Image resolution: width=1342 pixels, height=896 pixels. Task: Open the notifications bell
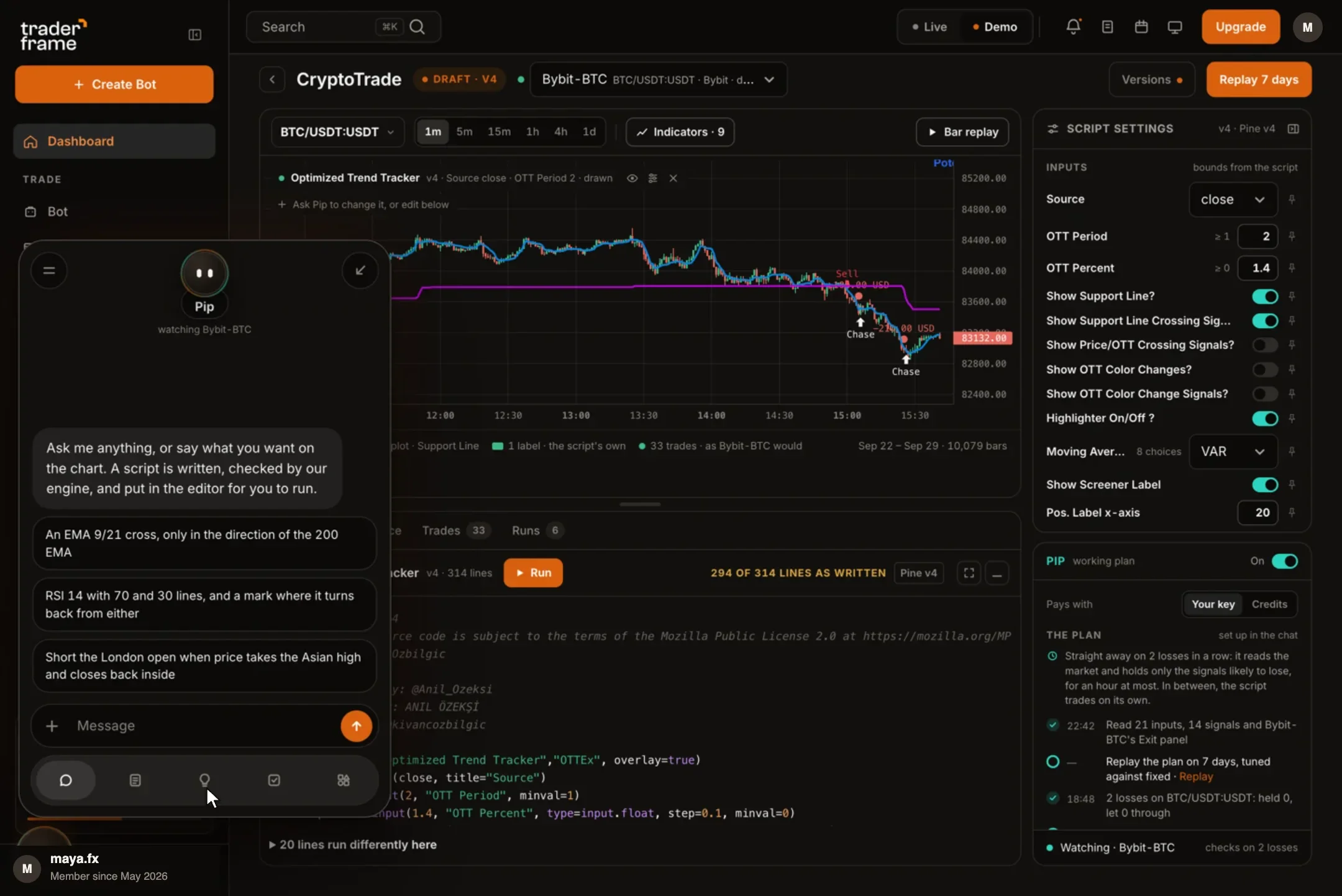(x=1073, y=27)
